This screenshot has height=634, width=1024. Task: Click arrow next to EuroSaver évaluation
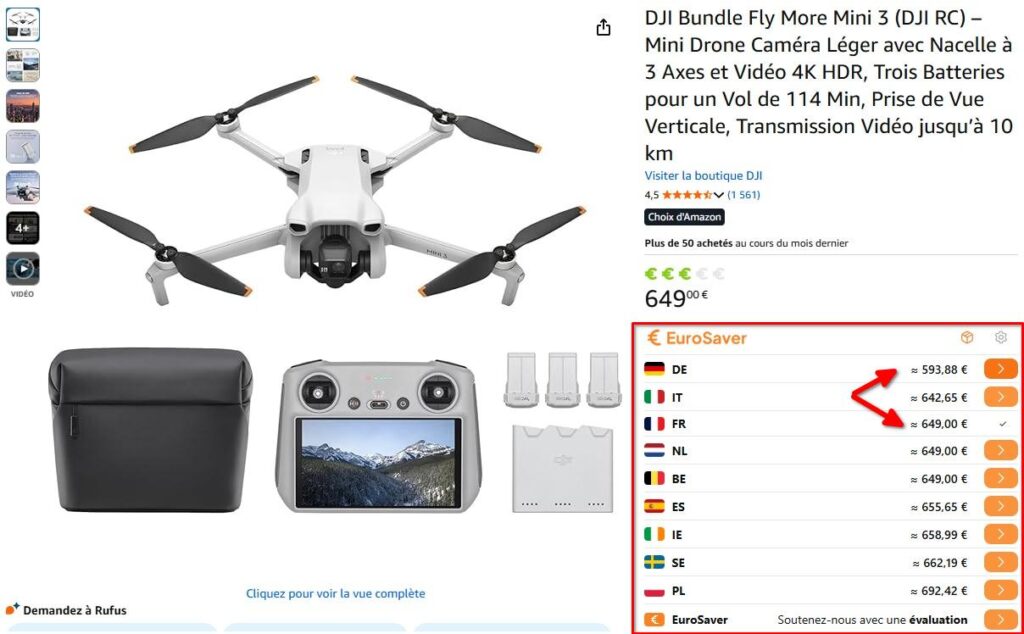pyautogui.click(x=1001, y=619)
